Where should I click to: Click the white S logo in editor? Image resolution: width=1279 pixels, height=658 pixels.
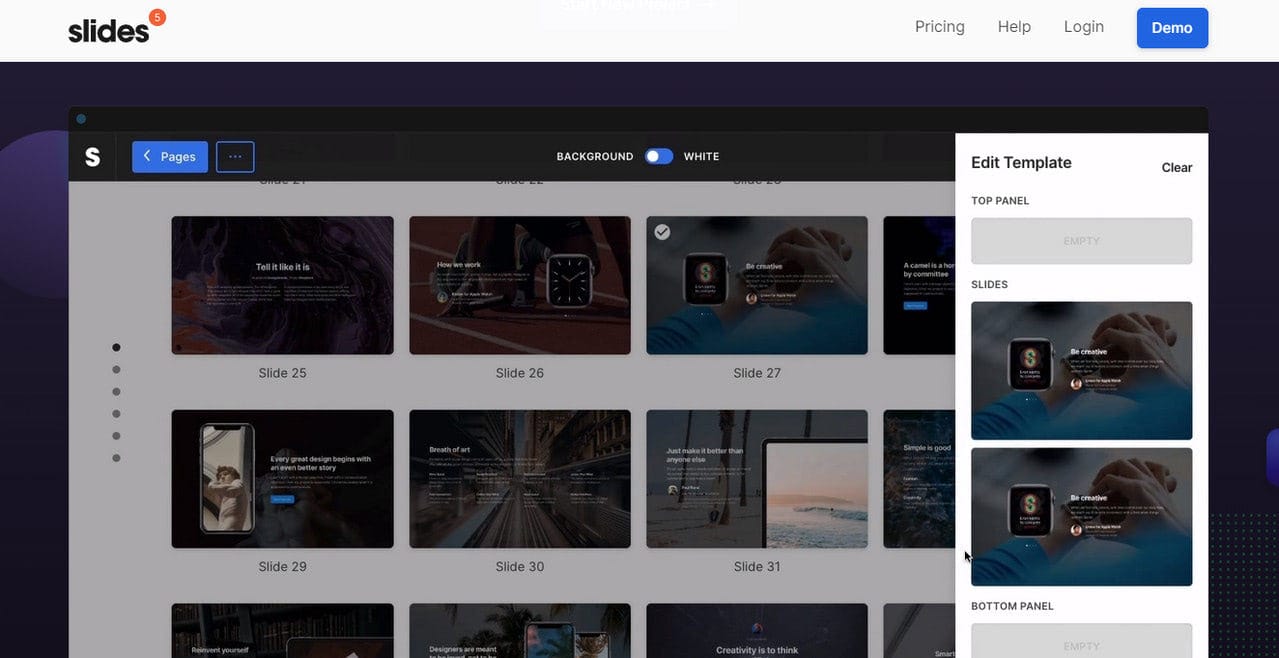pos(92,157)
